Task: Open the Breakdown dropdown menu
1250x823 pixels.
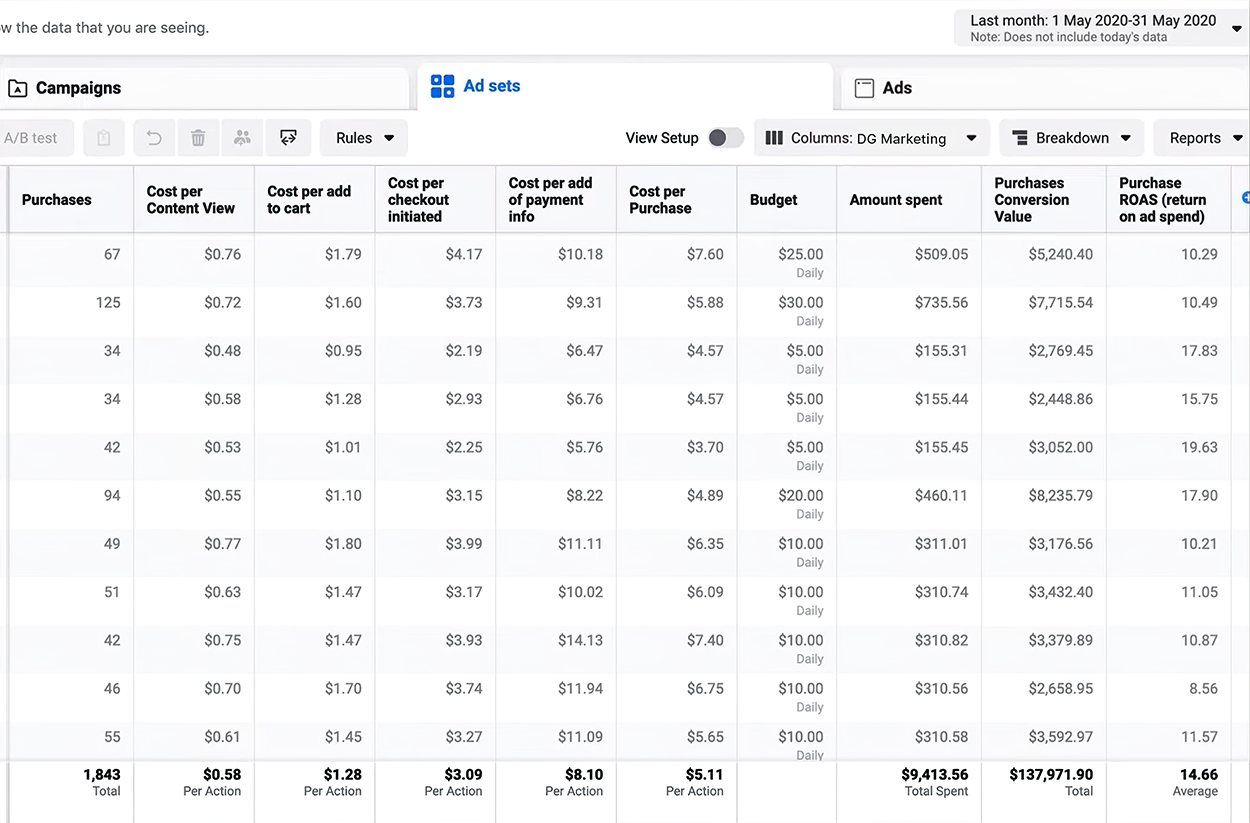Action: click(1071, 138)
